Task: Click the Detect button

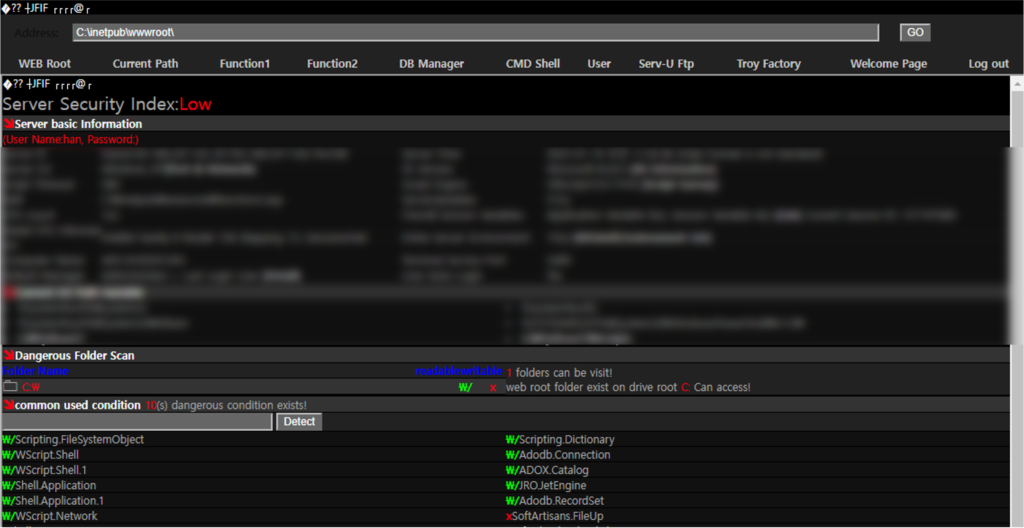Action: tap(299, 421)
